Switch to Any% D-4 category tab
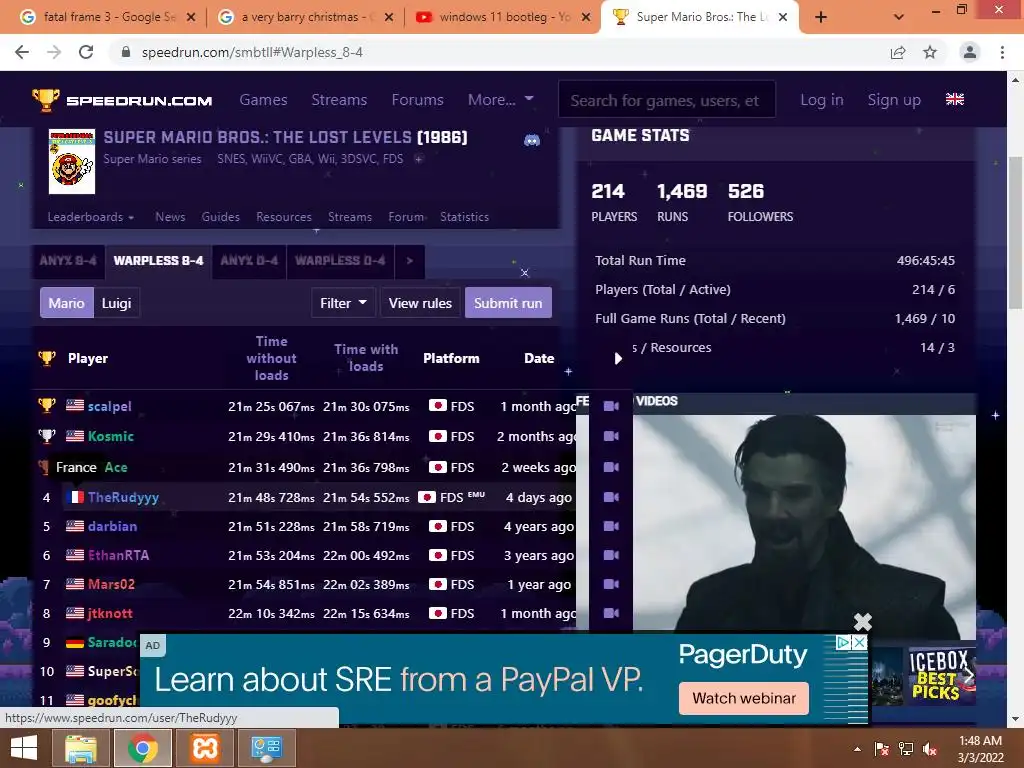Image resolution: width=1024 pixels, height=768 pixels. tap(249, 261)
